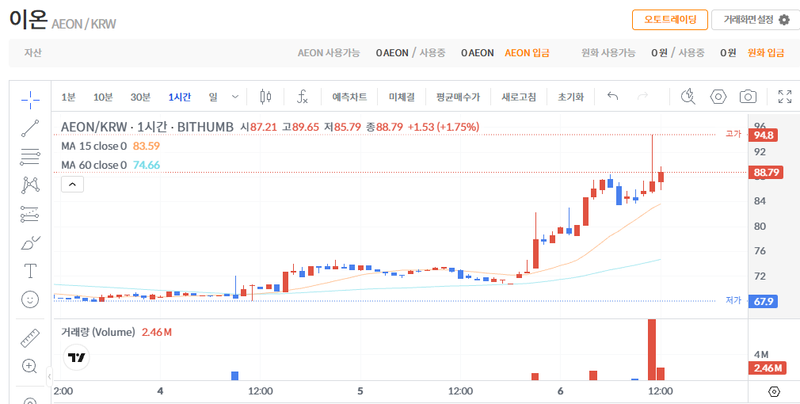Expand the time interval dropdown arrow

pyautogui.click(x=235, y=96)
